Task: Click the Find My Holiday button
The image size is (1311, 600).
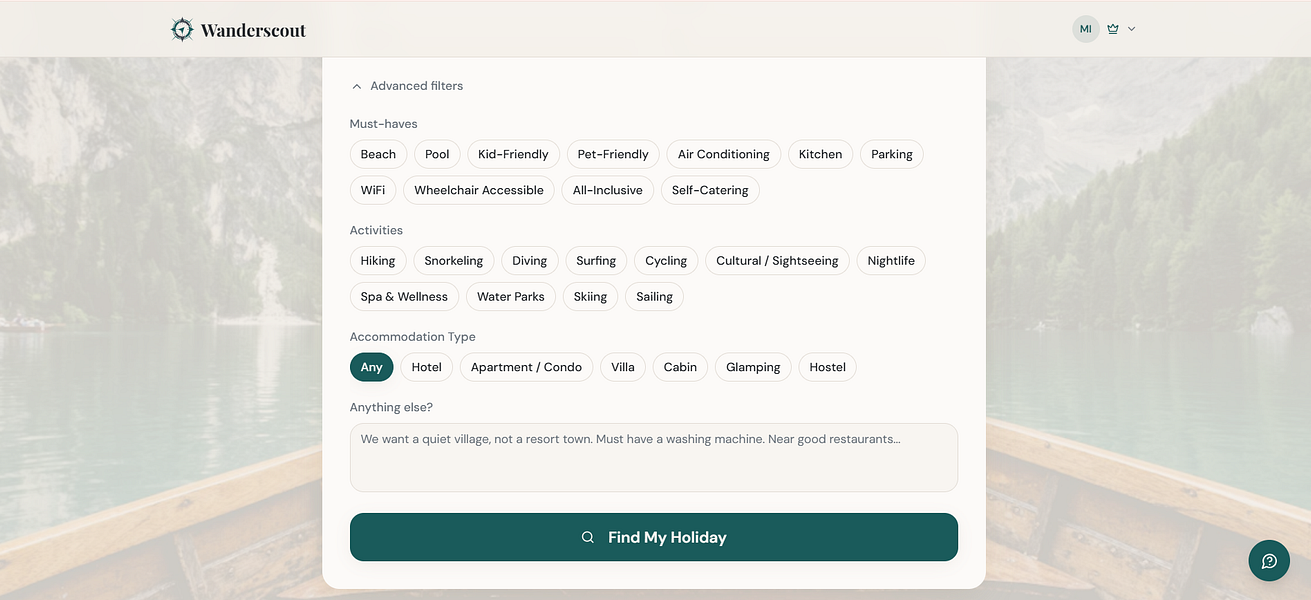Action: click(654, 537)
